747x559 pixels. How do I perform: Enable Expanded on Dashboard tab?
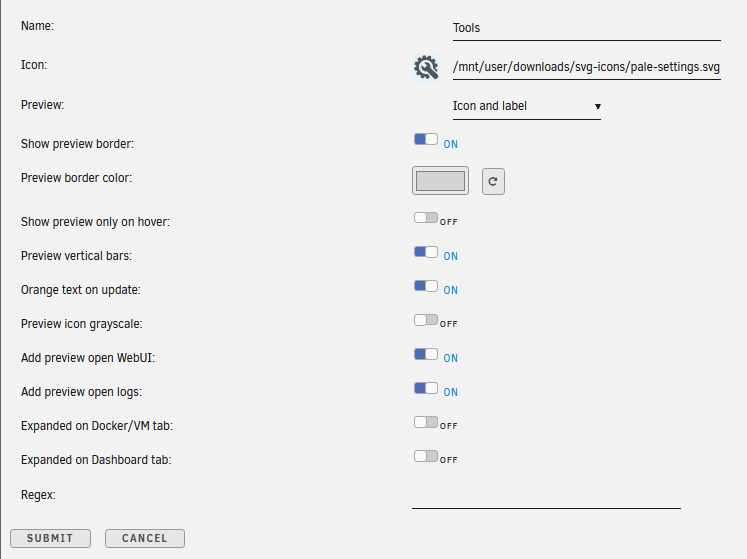point(426,456)
